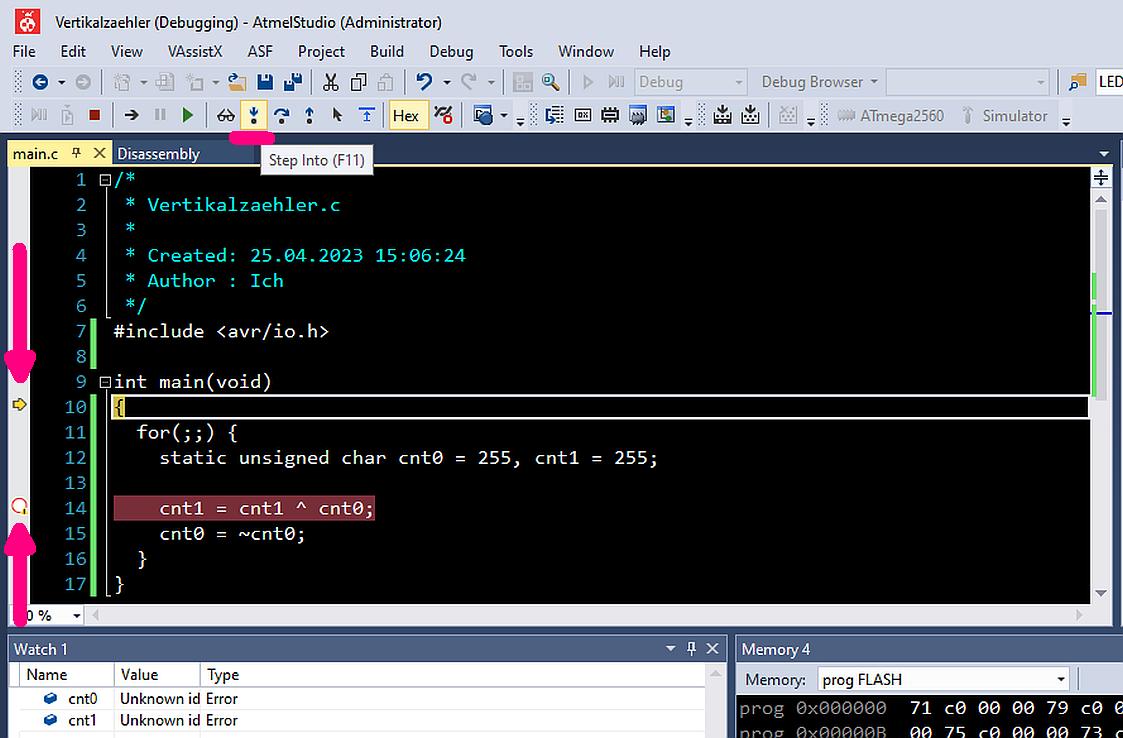Stop debugging with the red square
Viewport: 1123px width, 738px height.
point(95,115)
